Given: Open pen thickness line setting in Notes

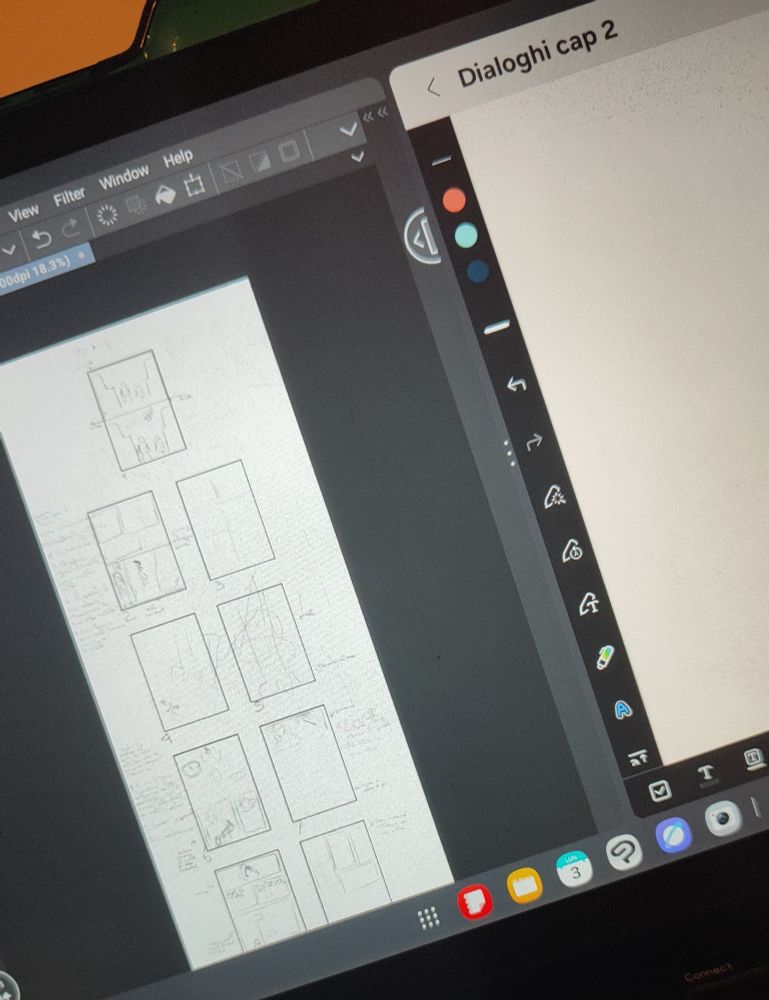Looking at the screenshot, I should pyautogui.click(x=497, y=327).
